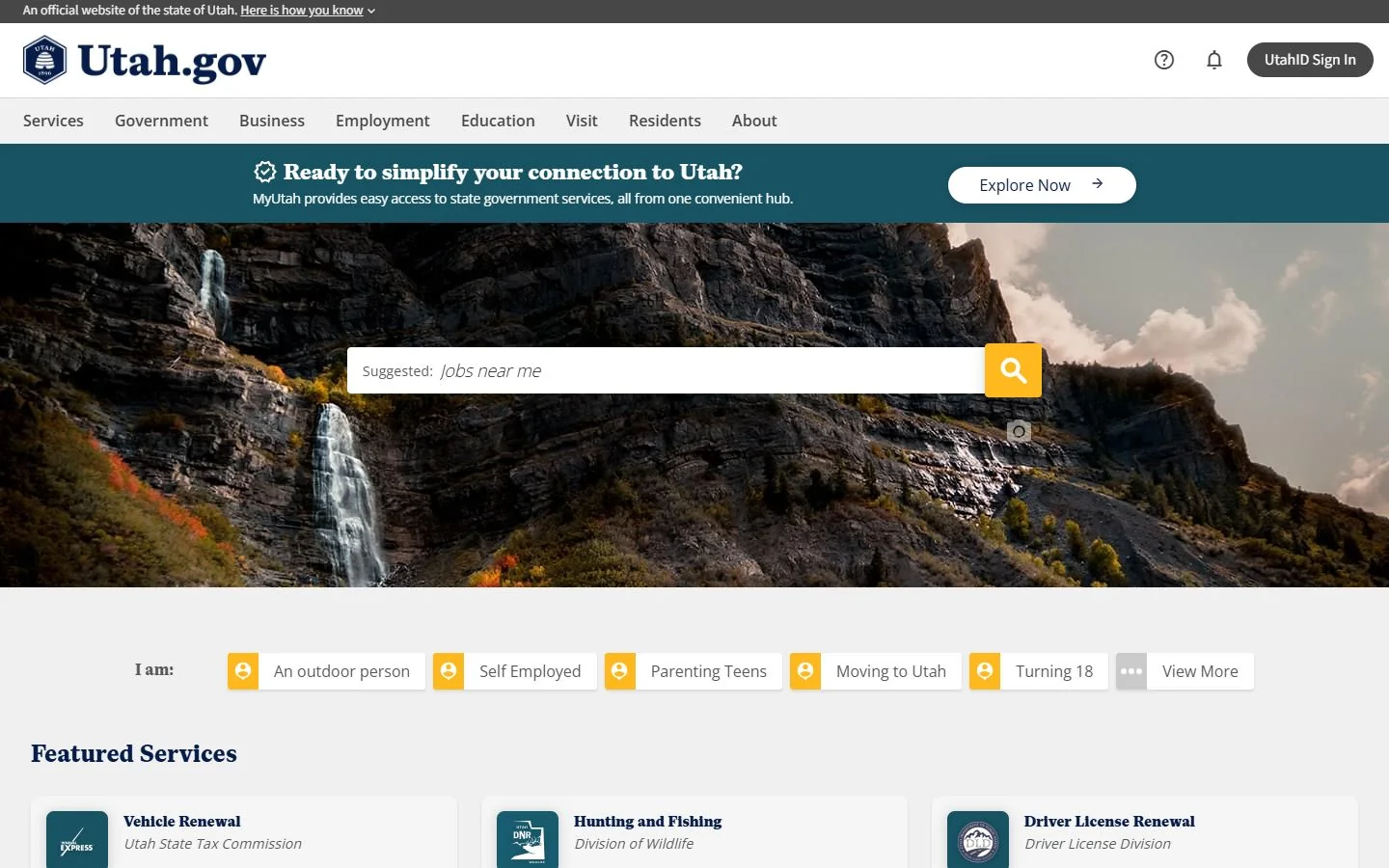
Task: Select the Parenting Teens label
Action: 709,671
